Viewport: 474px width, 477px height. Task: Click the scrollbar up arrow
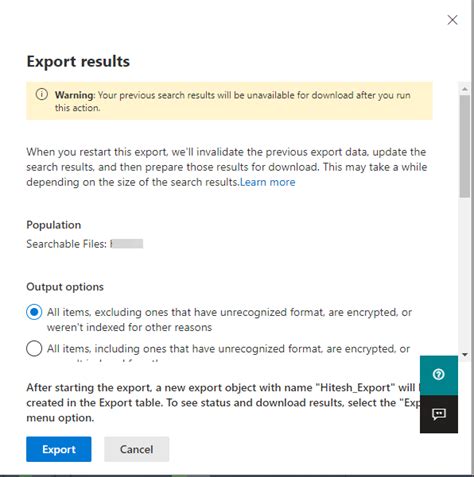pyautogui.click(x=465, y=89)
